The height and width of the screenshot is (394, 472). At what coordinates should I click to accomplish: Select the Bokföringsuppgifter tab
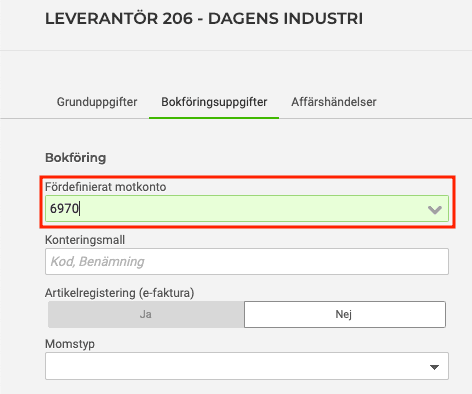[x=214, y=102]
